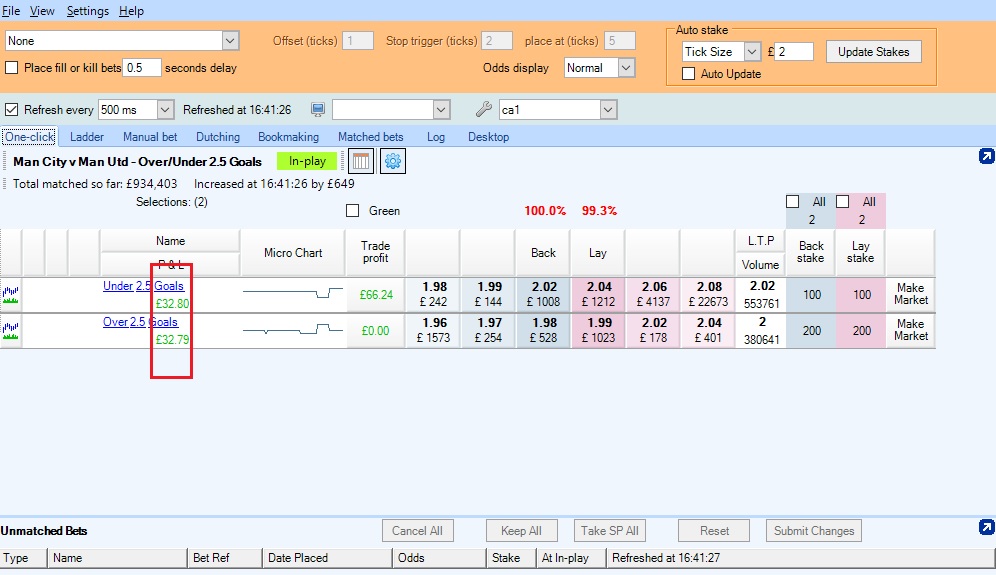The image size is (996, 575).
Task: Open the Over 2.5 Goals link
Action: (x=140, y=322)
